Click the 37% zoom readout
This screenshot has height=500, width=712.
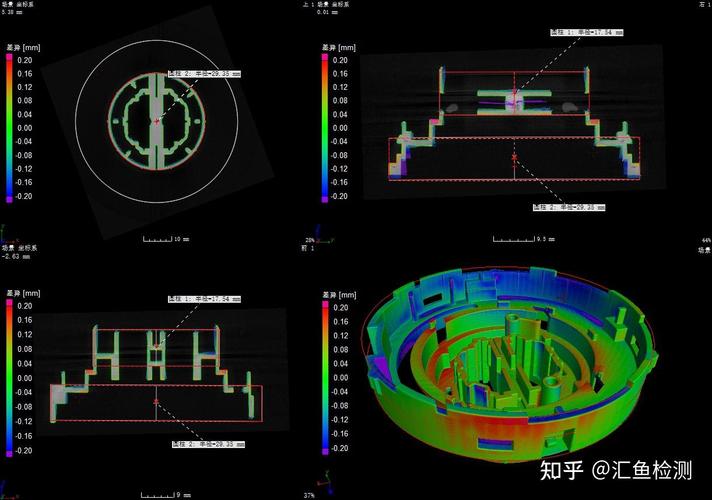[309, 495]
